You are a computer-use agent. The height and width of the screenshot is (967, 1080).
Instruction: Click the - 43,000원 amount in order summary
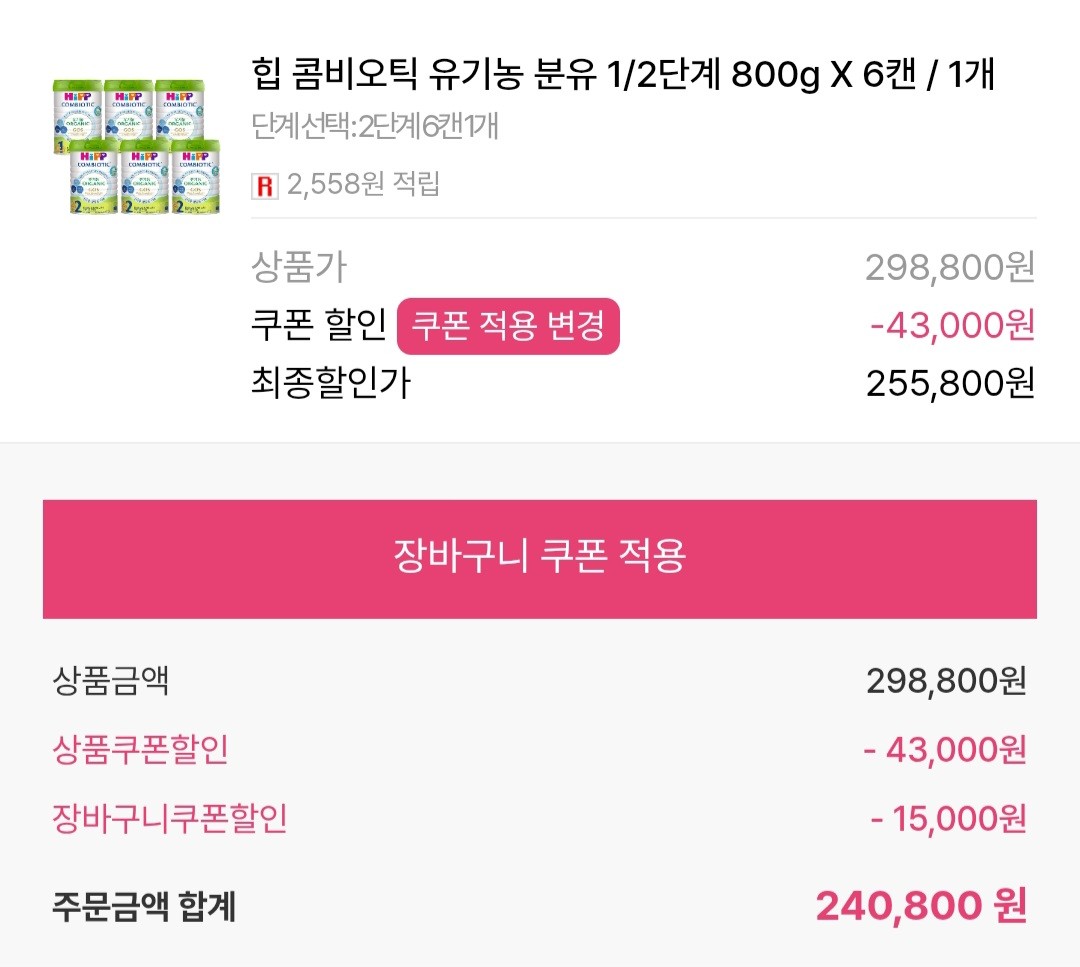(x=944, y=749)
